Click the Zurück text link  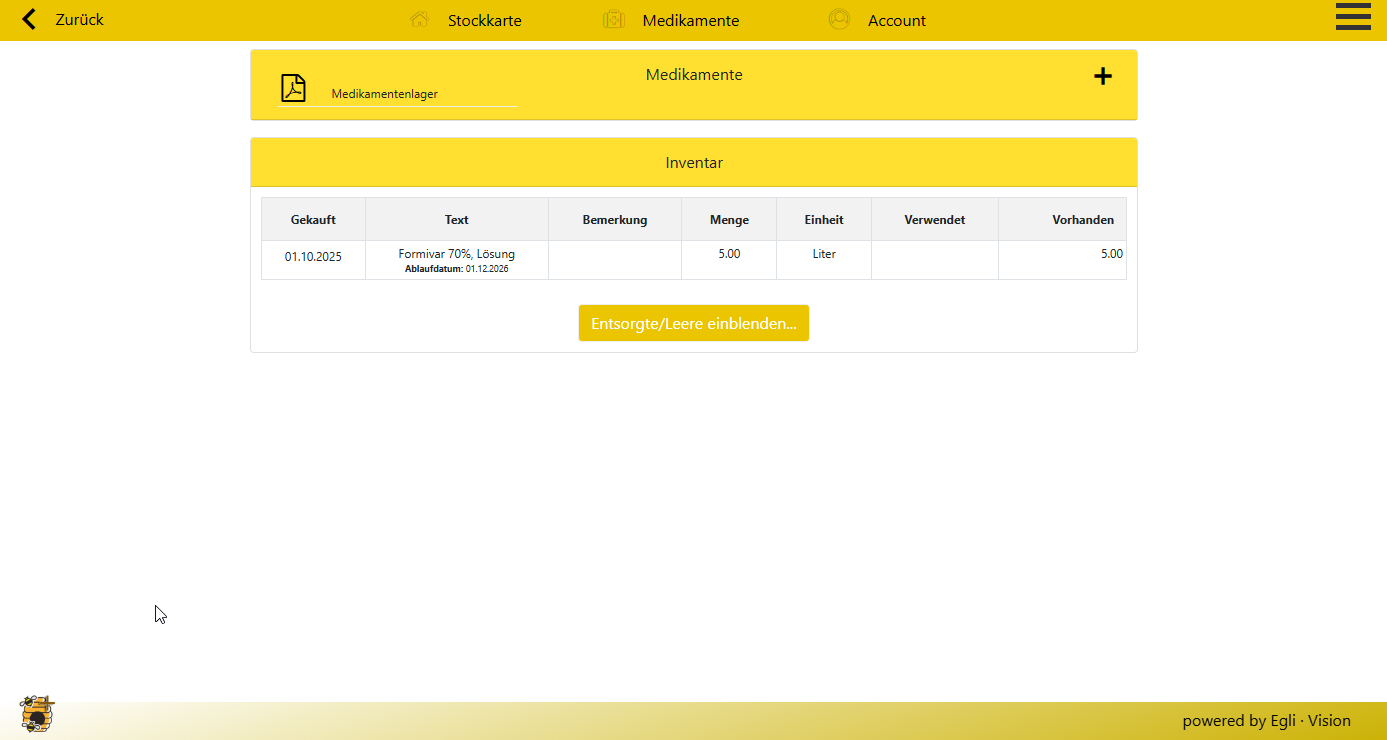[x=79, y=20]
